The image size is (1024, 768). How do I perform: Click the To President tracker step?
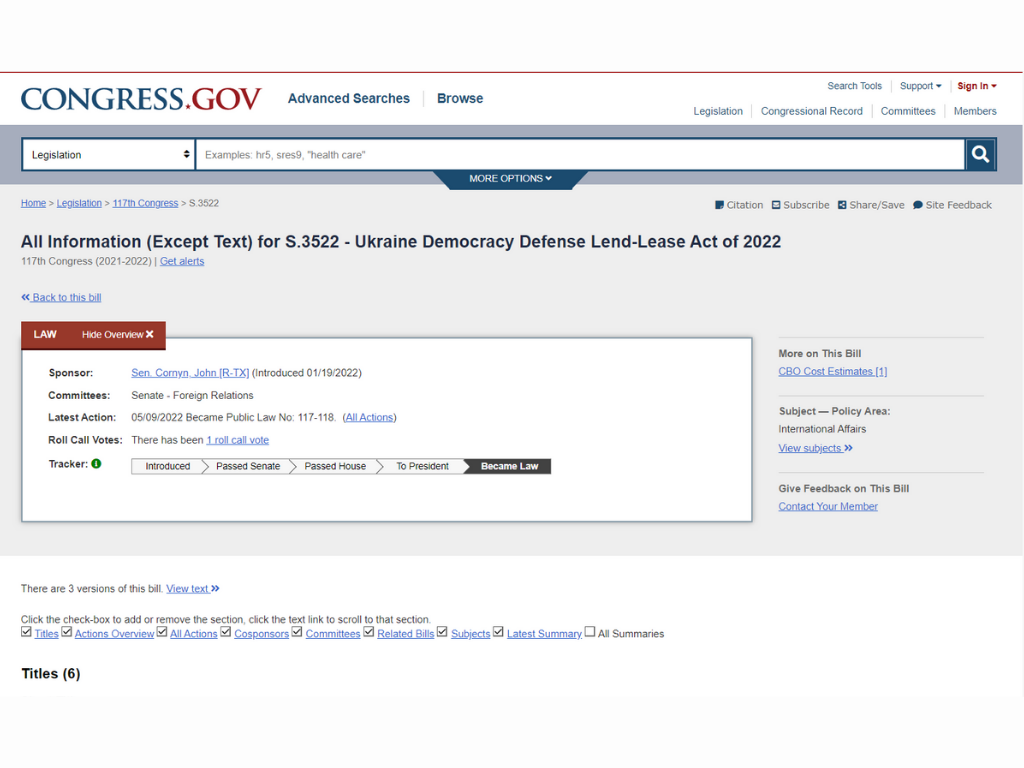(x=423, y=466)
